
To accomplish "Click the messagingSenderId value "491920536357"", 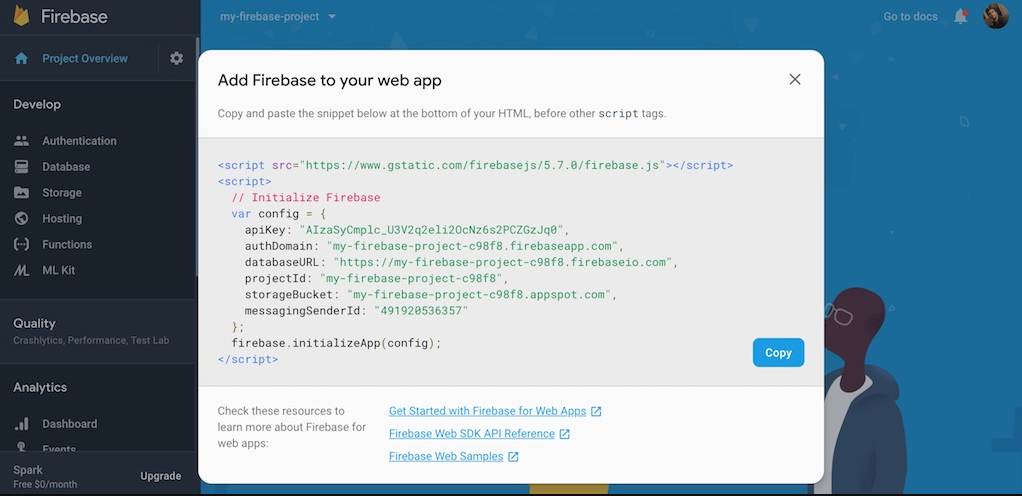I will click(421, 312).
